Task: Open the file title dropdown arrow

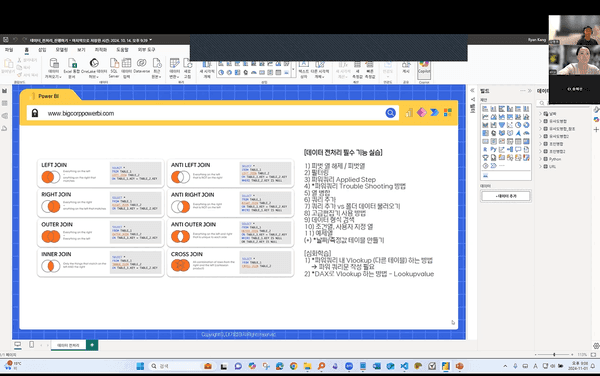Action: pyautogui.click(x=151, y=40)
